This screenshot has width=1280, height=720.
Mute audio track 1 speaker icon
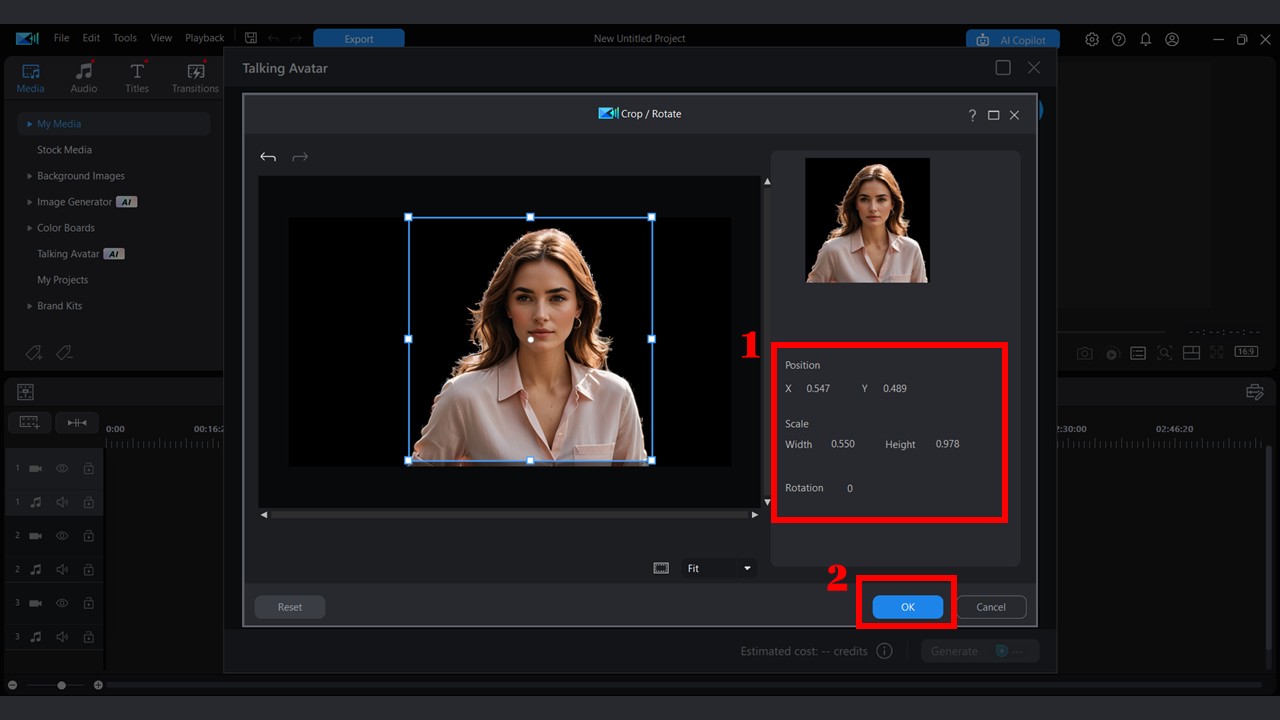tap(61, 502)
